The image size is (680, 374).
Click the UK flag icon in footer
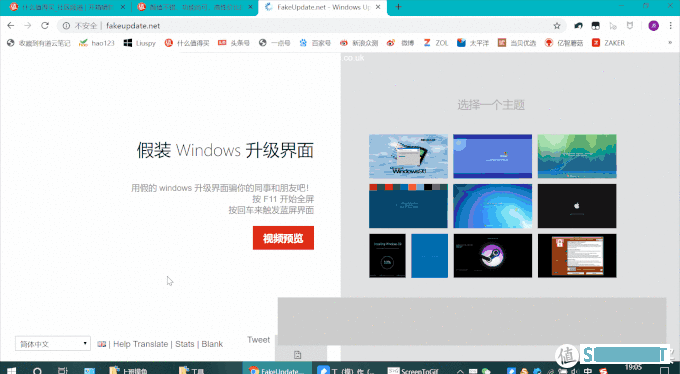101,344
